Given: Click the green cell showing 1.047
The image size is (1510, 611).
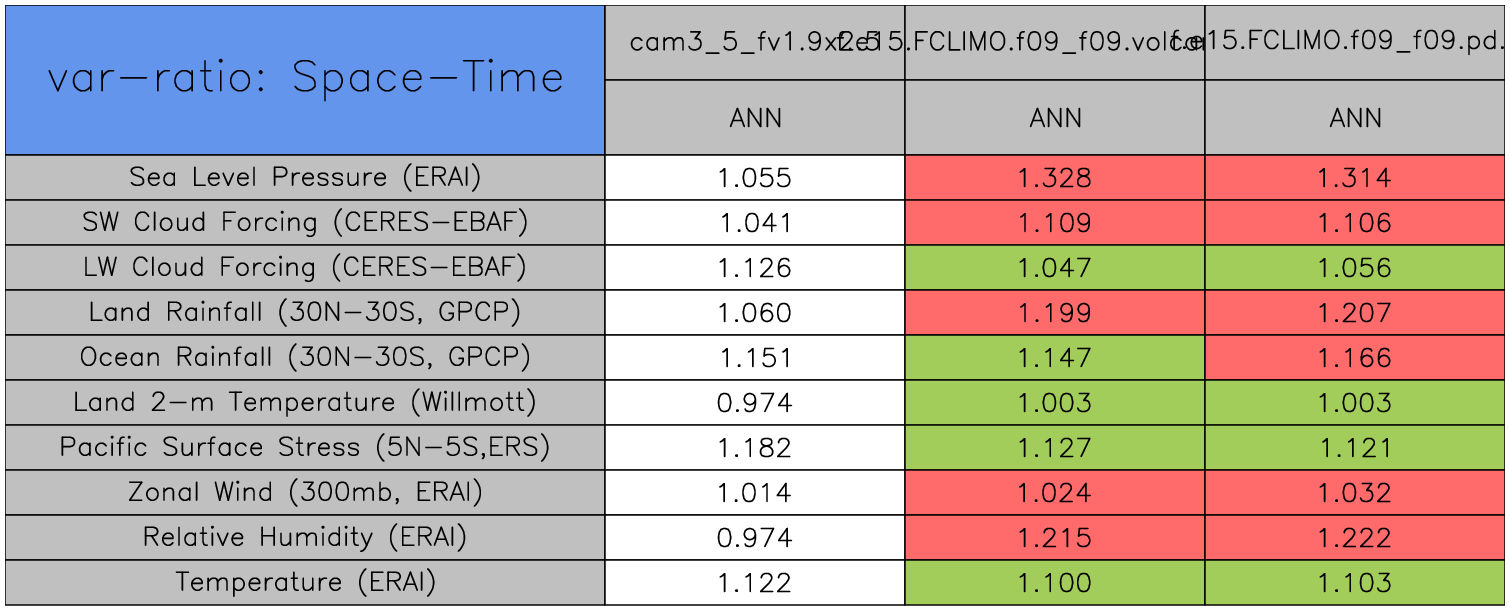Looking at the screenshot, I should 1055,268.
